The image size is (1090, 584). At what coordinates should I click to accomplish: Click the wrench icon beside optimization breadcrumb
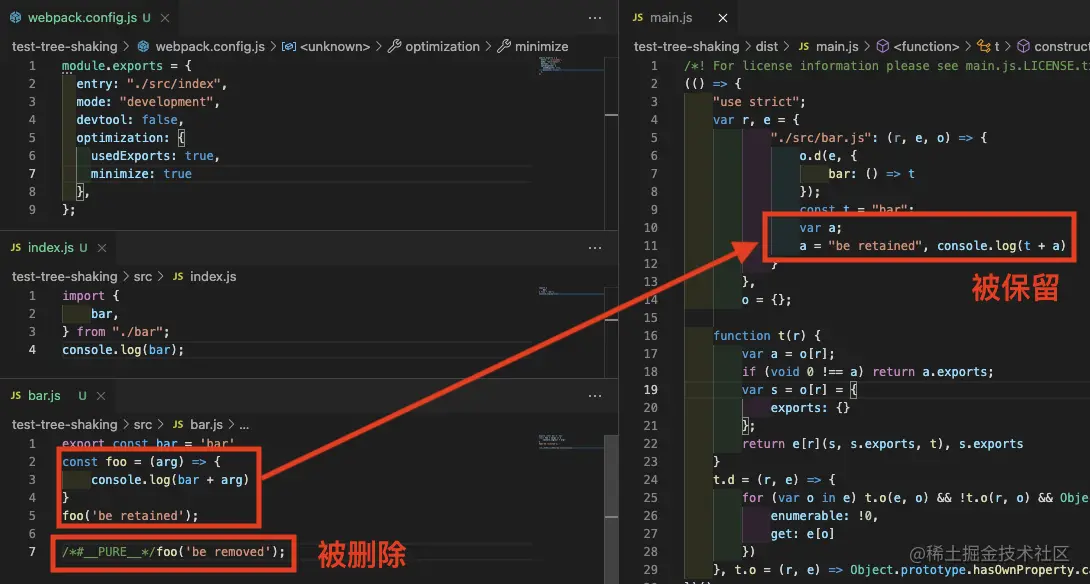coord(394,46)
